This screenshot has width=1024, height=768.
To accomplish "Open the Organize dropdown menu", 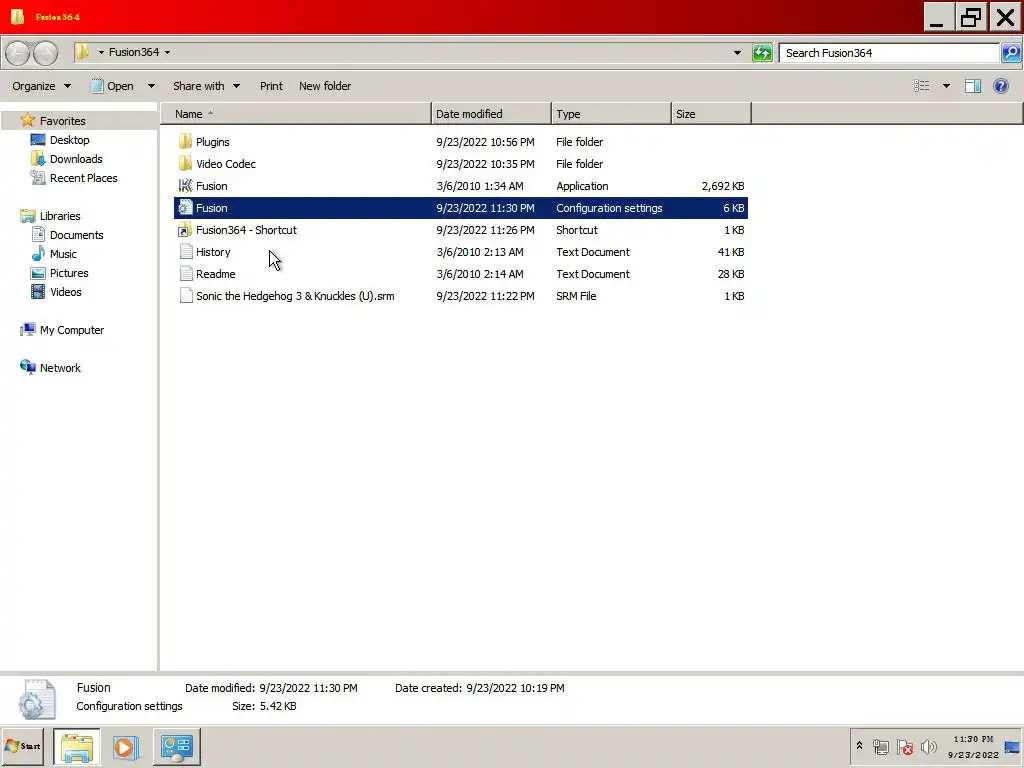I will (41, 86).
